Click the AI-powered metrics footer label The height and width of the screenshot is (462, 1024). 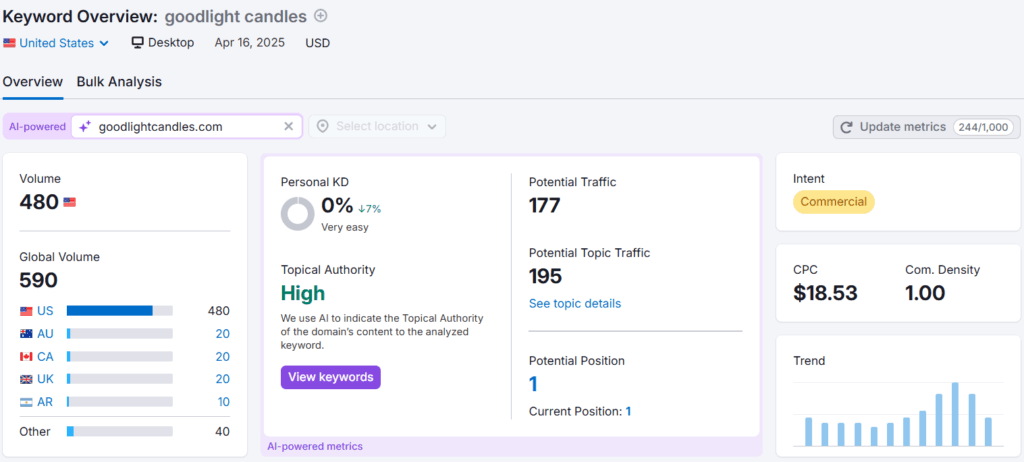pos(315,447)
